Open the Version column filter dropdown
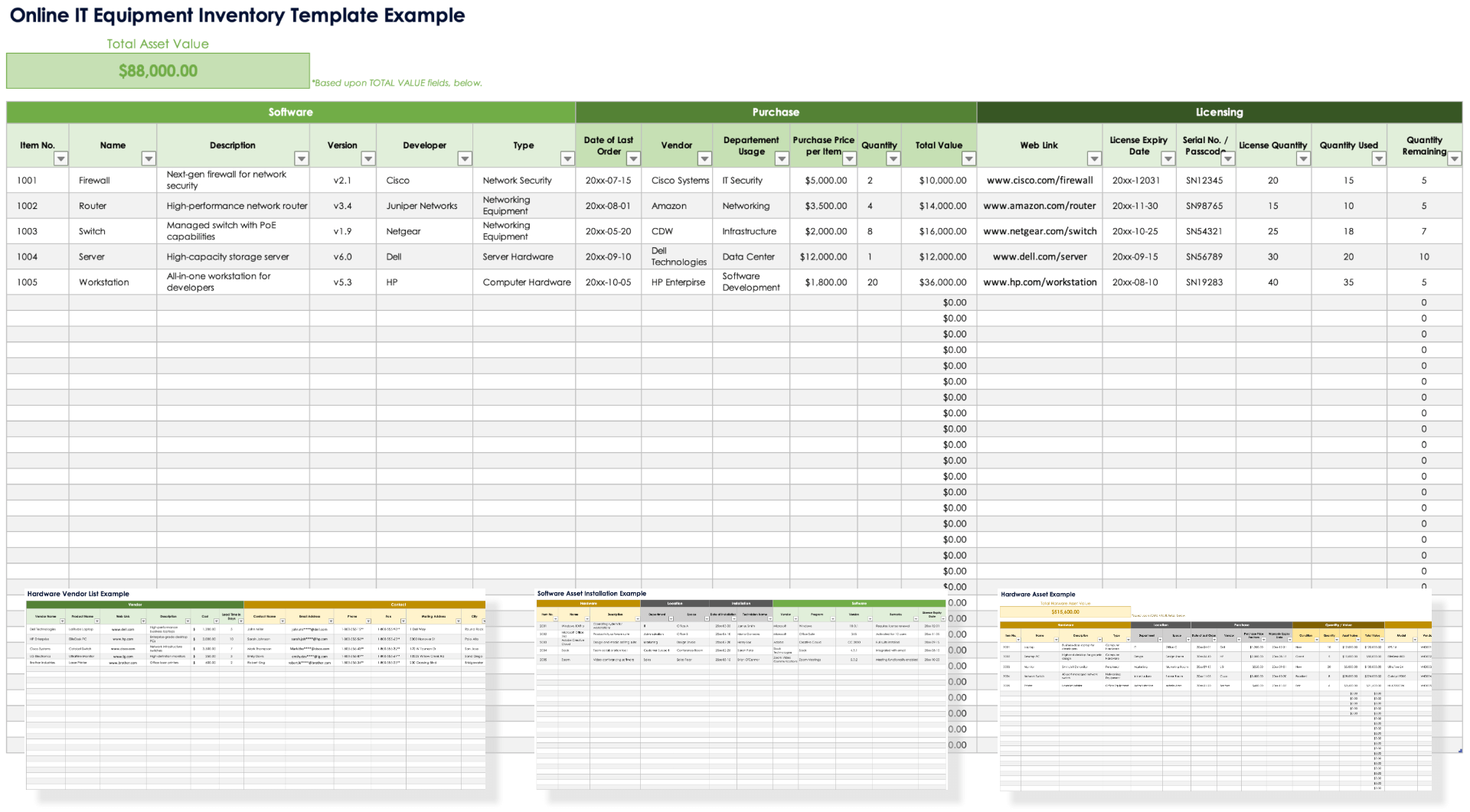The height and width of the screenshot is (812, 1470). point(368,158)
